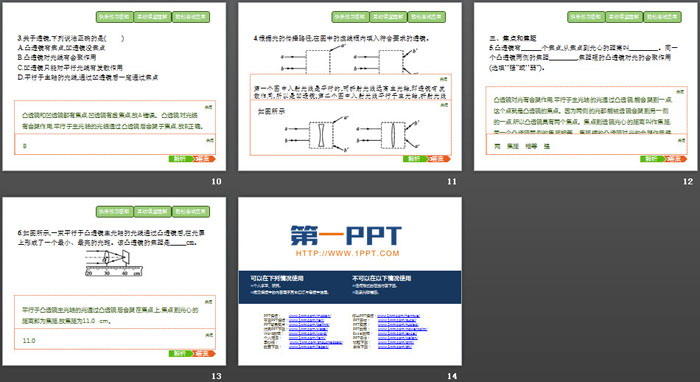This screenshot has height=382, width=700.
Task: Click option D line on slide 10
Action: (x=88, y=78)
